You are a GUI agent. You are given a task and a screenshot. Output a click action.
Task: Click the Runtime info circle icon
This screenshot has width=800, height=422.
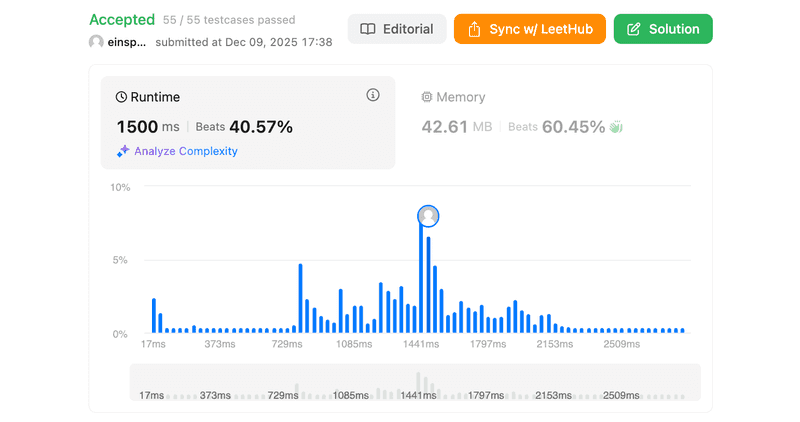click(373, 96)
